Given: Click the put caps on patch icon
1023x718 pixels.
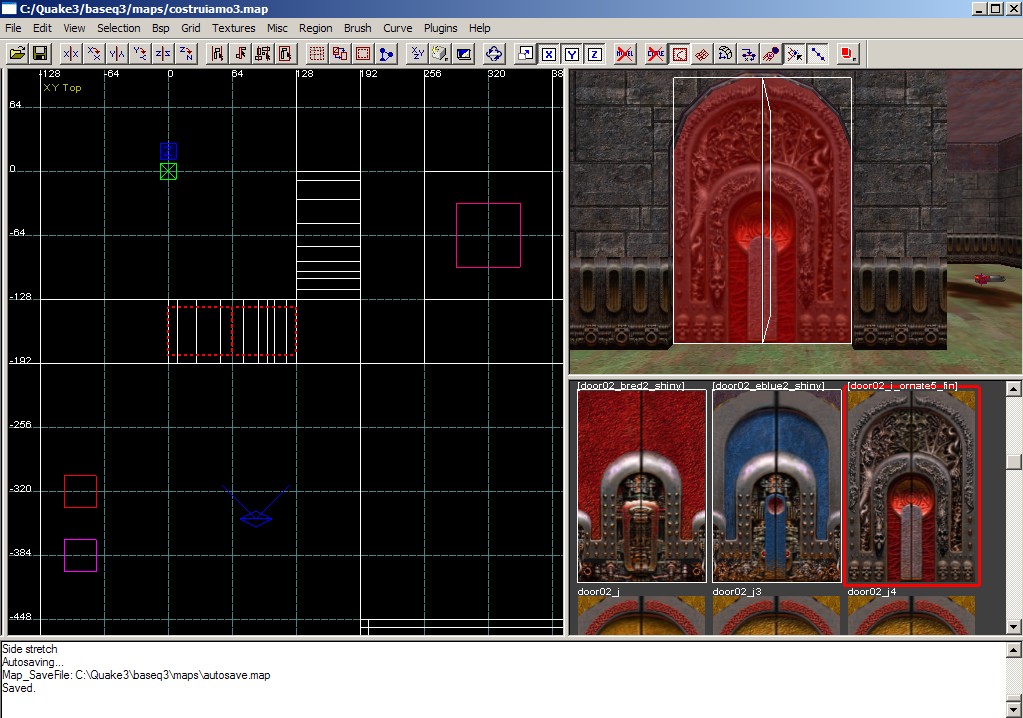Looking at the screenshot, I should click(748, 53).
